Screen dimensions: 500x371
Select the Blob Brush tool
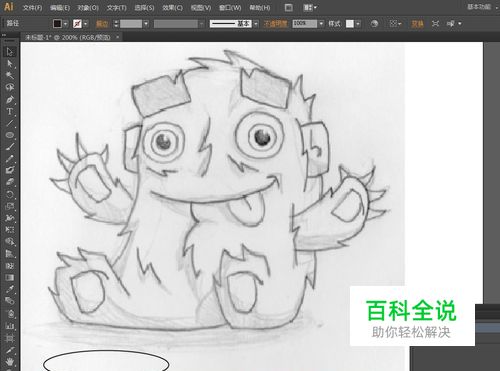click(10, 170)
